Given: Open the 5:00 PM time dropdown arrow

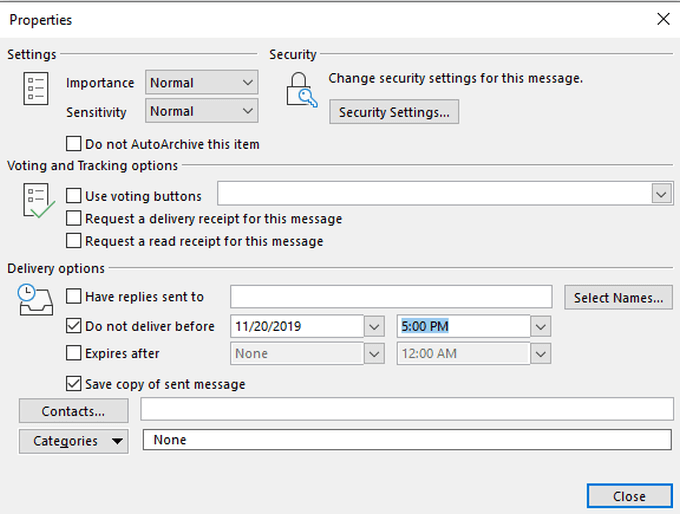Looking at the screenshot, I should pos(540,326).
